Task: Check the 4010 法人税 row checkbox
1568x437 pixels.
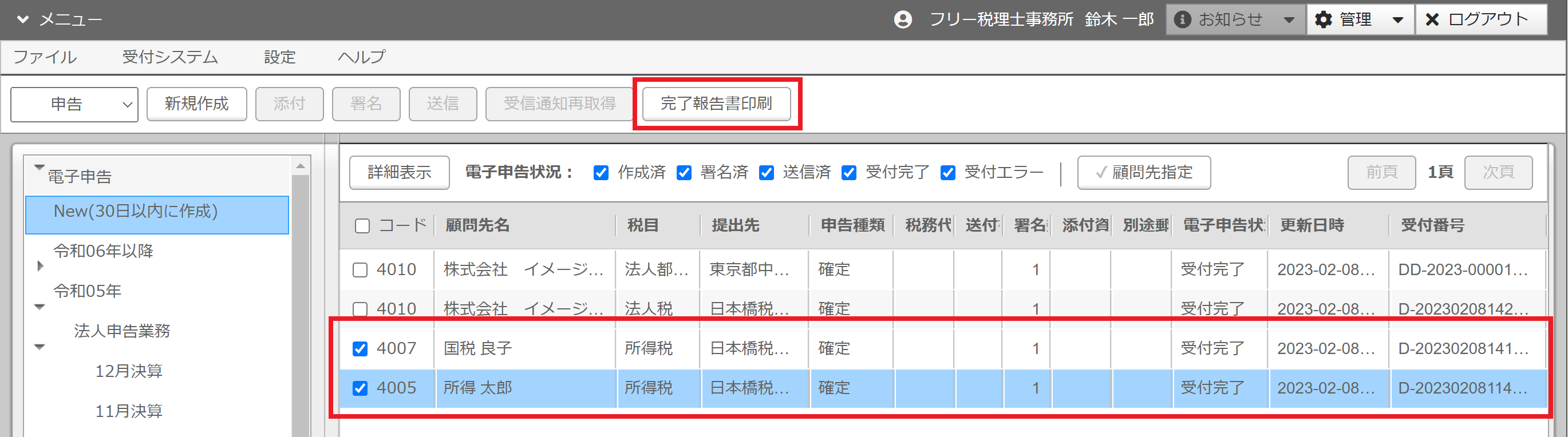Action: [x=360, y=309]
